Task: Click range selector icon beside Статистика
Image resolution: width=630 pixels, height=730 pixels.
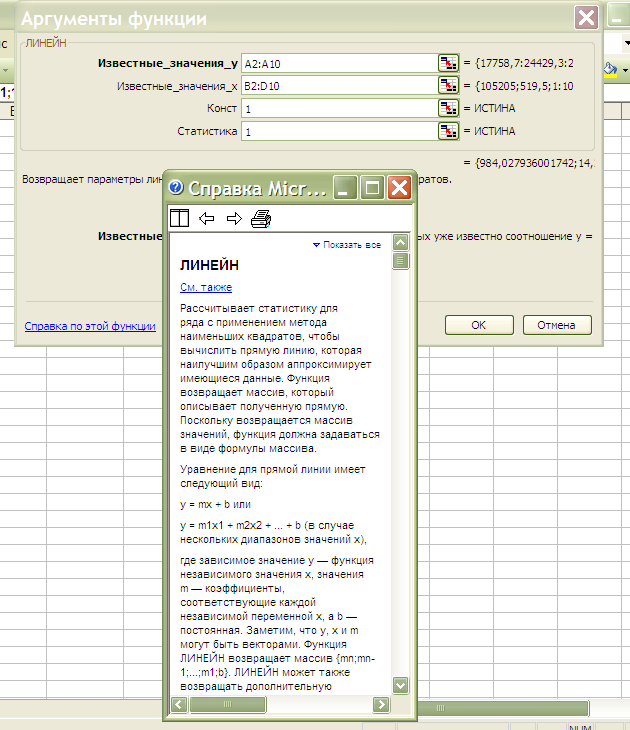Action: pos(448,131)
